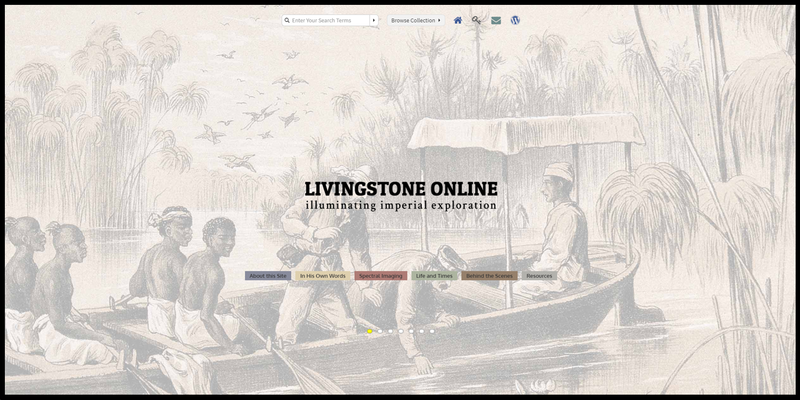Click 'illuminating imperial exploration' tagline

pyautogui.click(x=401, y=206)
